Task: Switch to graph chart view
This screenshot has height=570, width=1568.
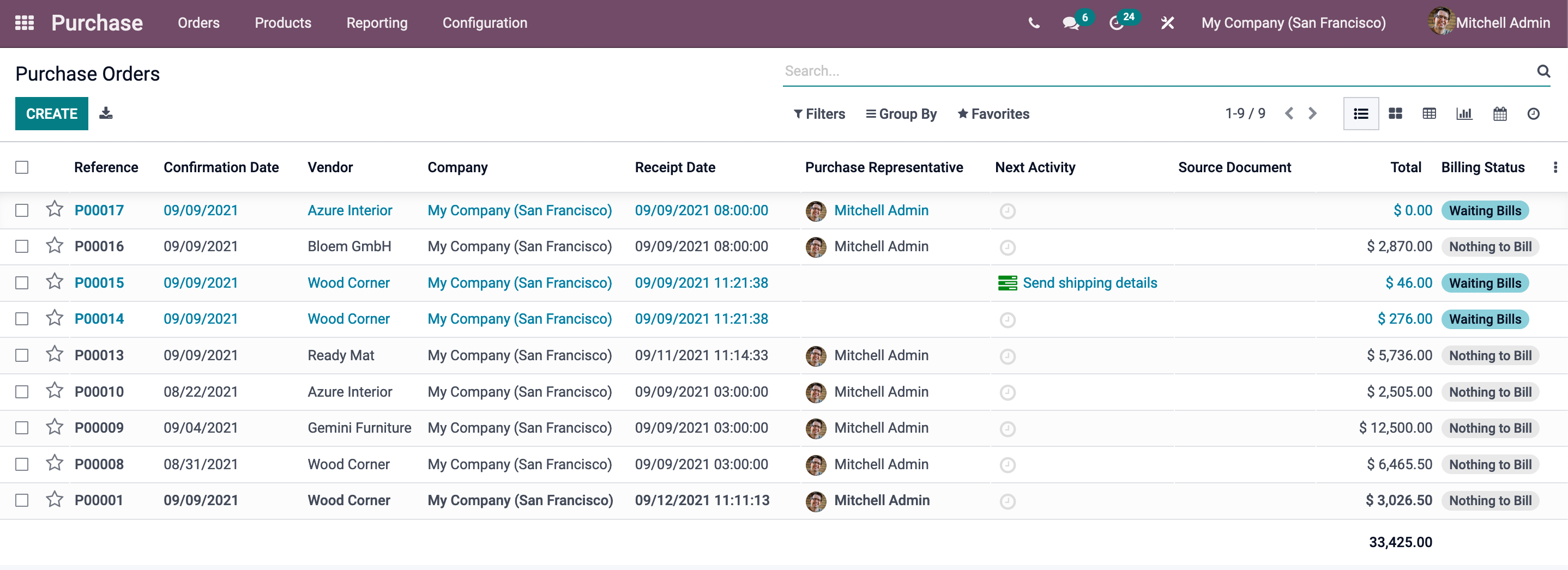Action: click(x=1464, y=114)
